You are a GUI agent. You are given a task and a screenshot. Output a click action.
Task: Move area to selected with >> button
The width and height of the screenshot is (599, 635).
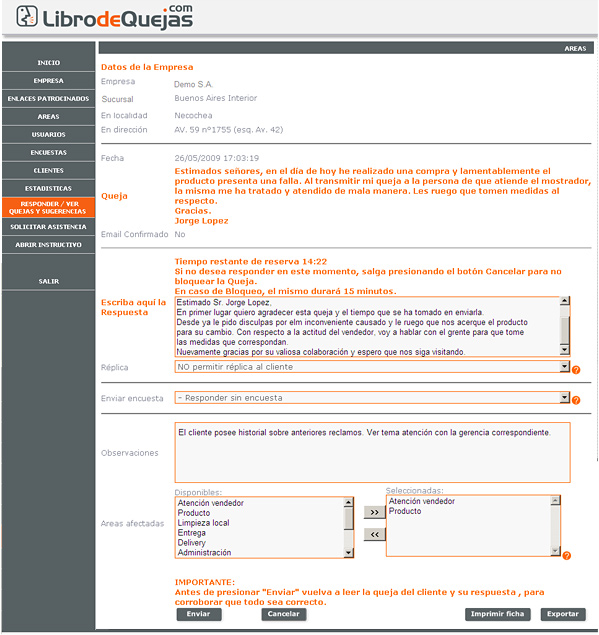click(x=375, y=512)
